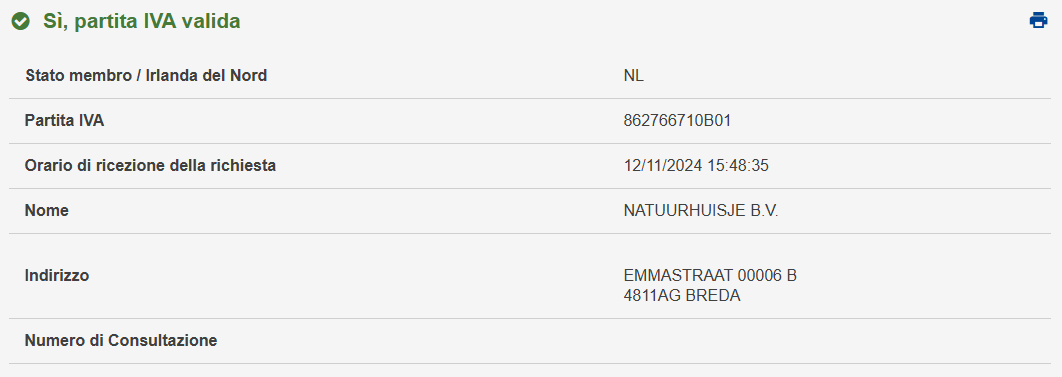Click the 'Stato membro / Irlanda del Nord' label
This screenshot has width=1062, height=377.
[x=146, y=76]
